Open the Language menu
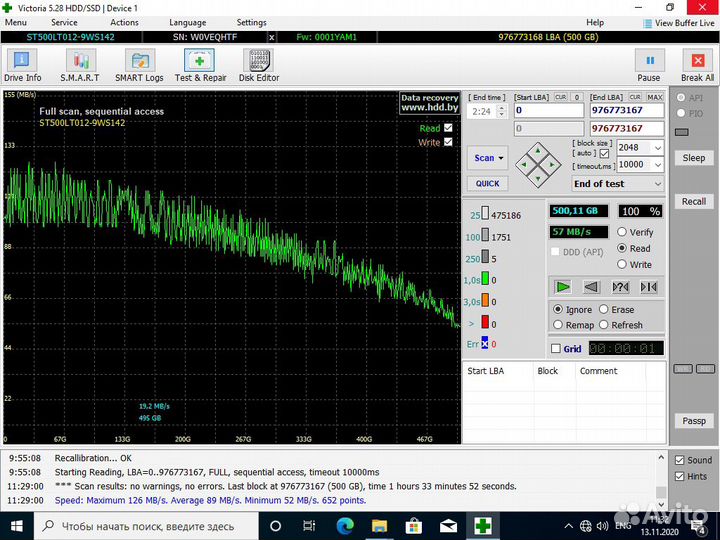 188,22
